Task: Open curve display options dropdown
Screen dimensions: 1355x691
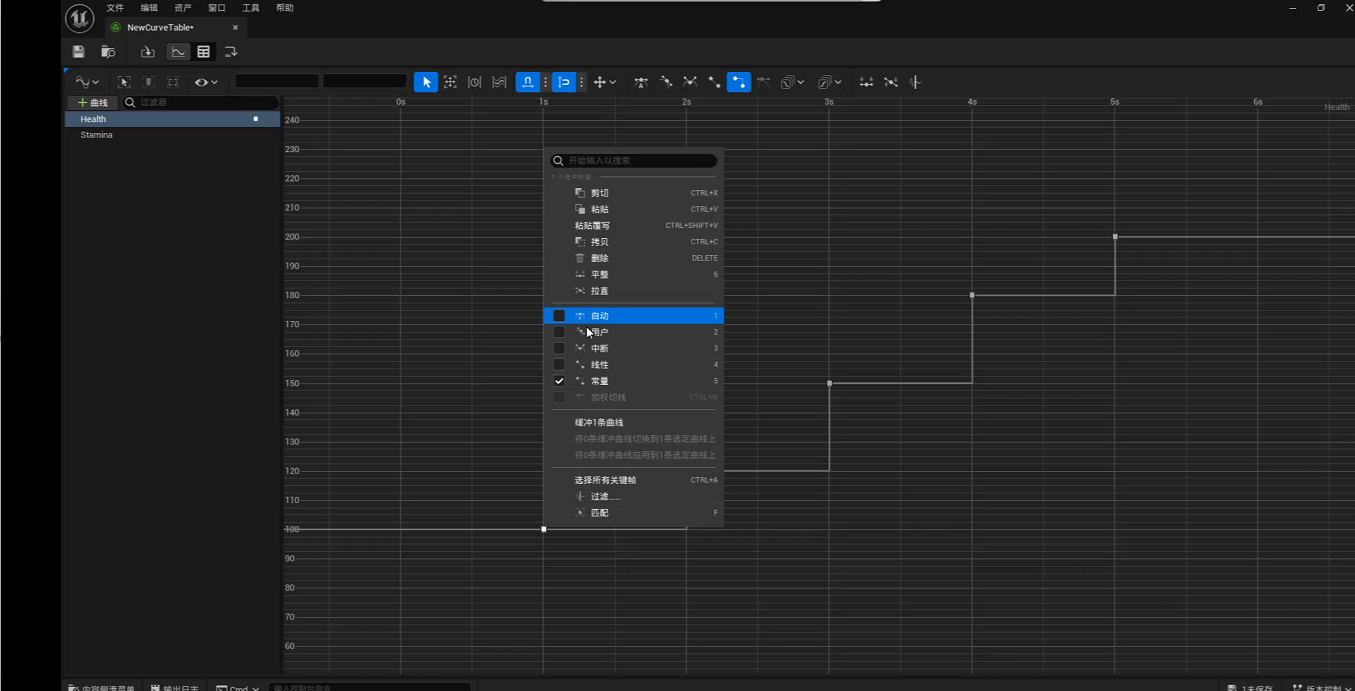Action: tap(87, 82)
